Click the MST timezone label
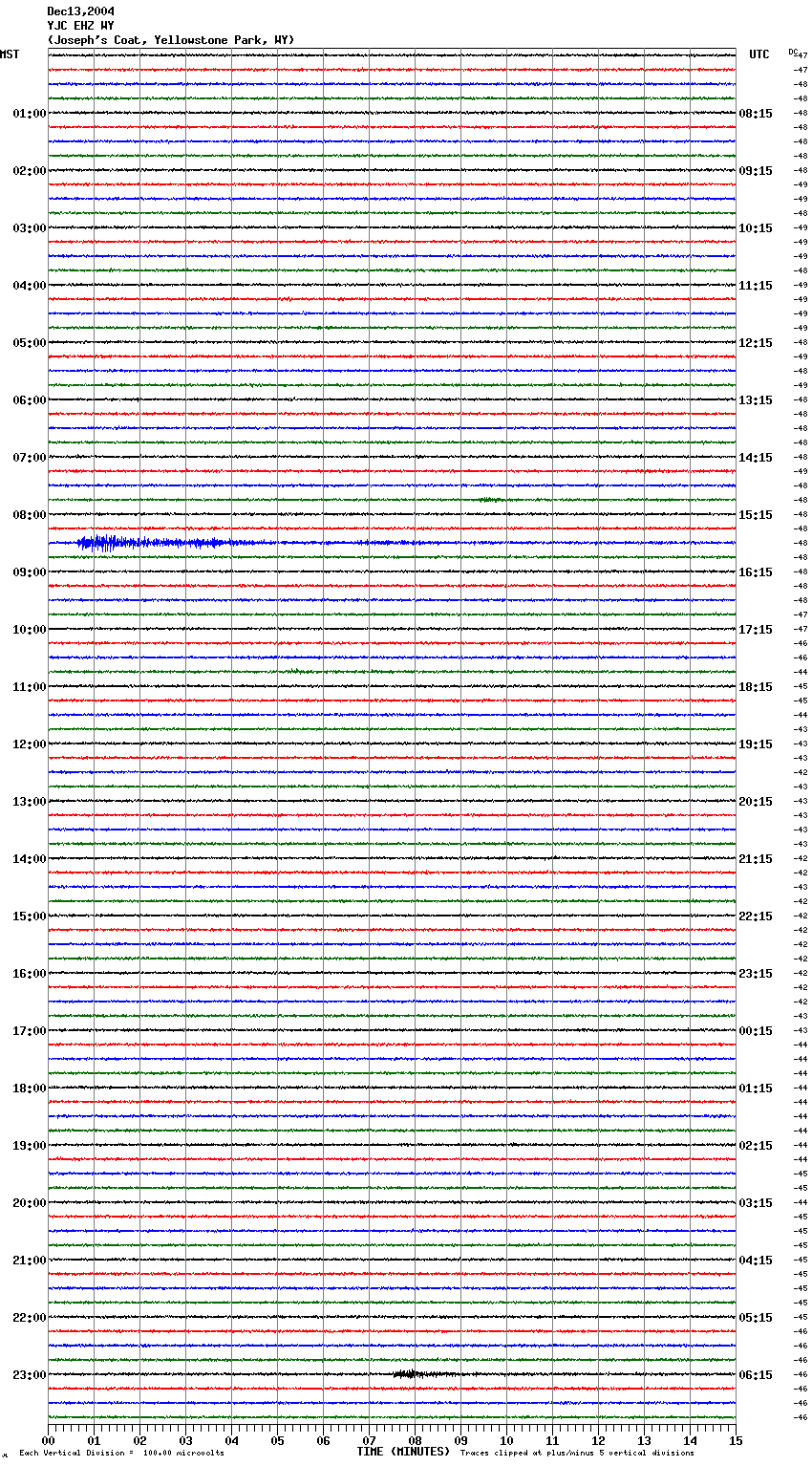812x1466 pixels. coord(10,54)
